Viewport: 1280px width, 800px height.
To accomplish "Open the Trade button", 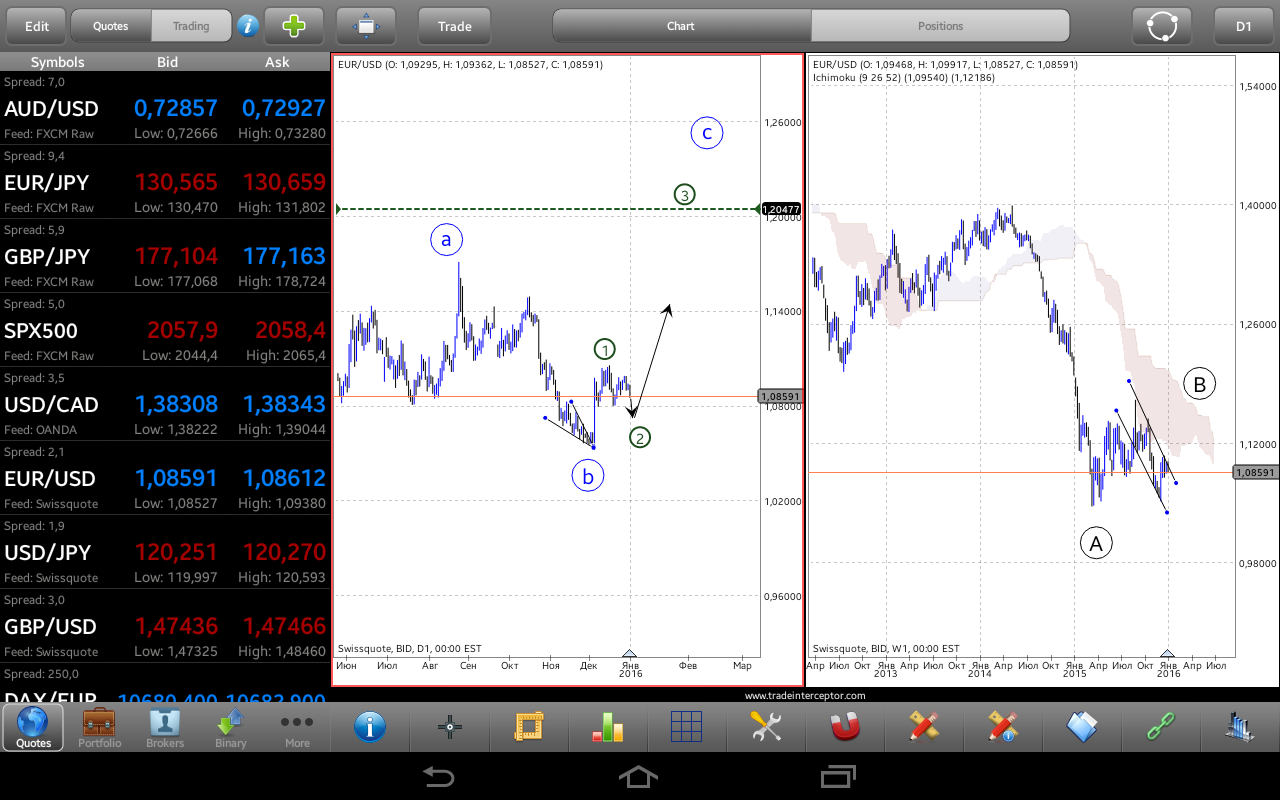I will [x=455, y=26].
